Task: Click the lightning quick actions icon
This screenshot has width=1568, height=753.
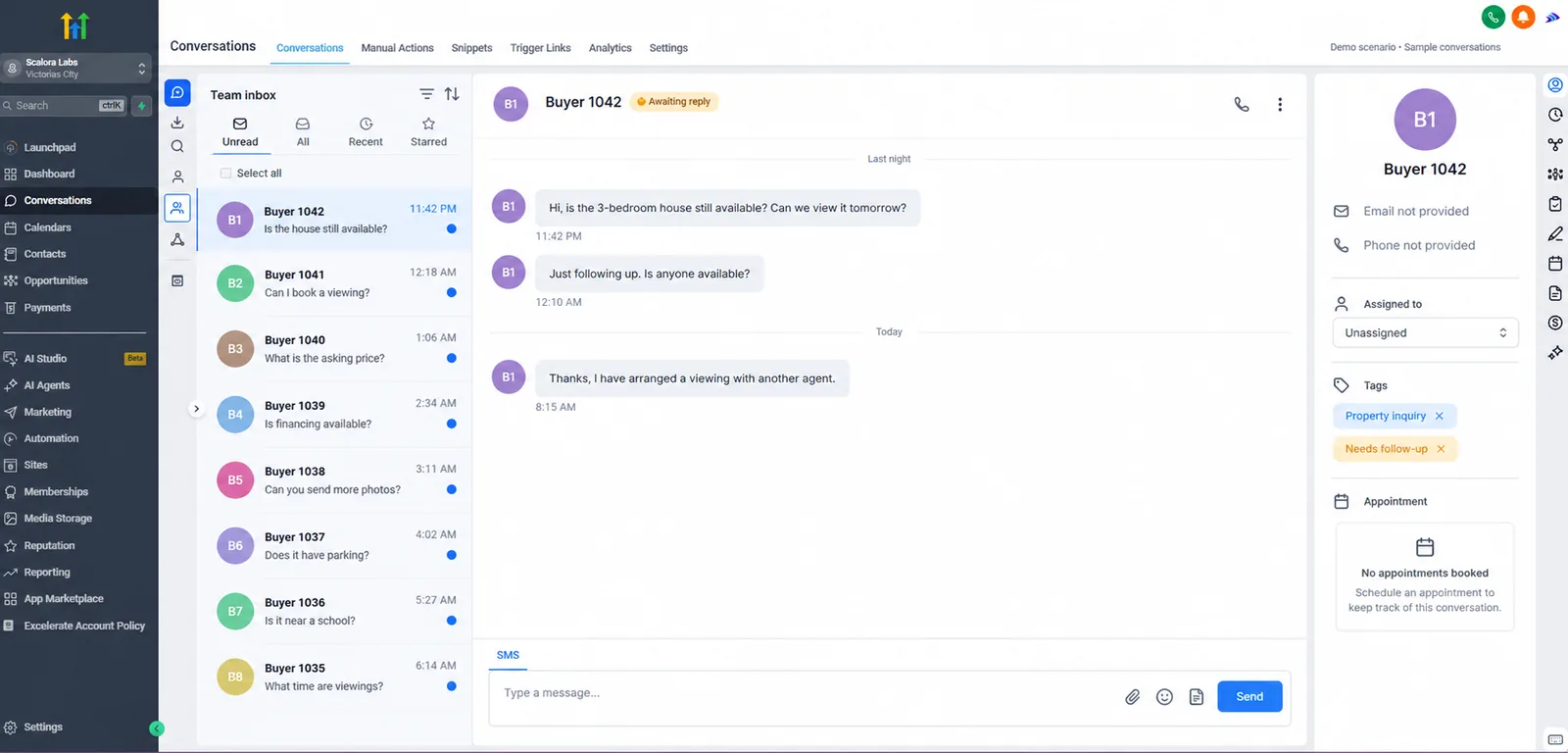Action: pos(142,105)
